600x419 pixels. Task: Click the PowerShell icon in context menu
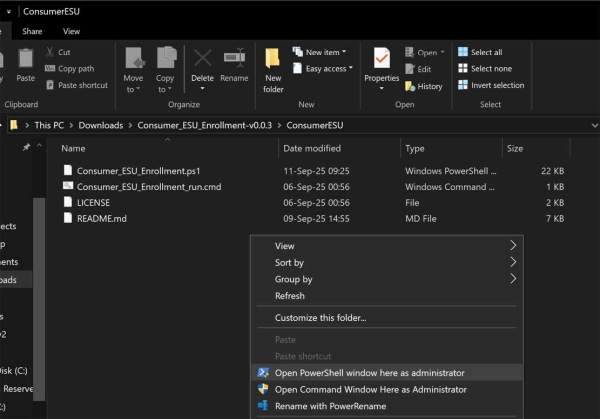(x=263, y=372)
